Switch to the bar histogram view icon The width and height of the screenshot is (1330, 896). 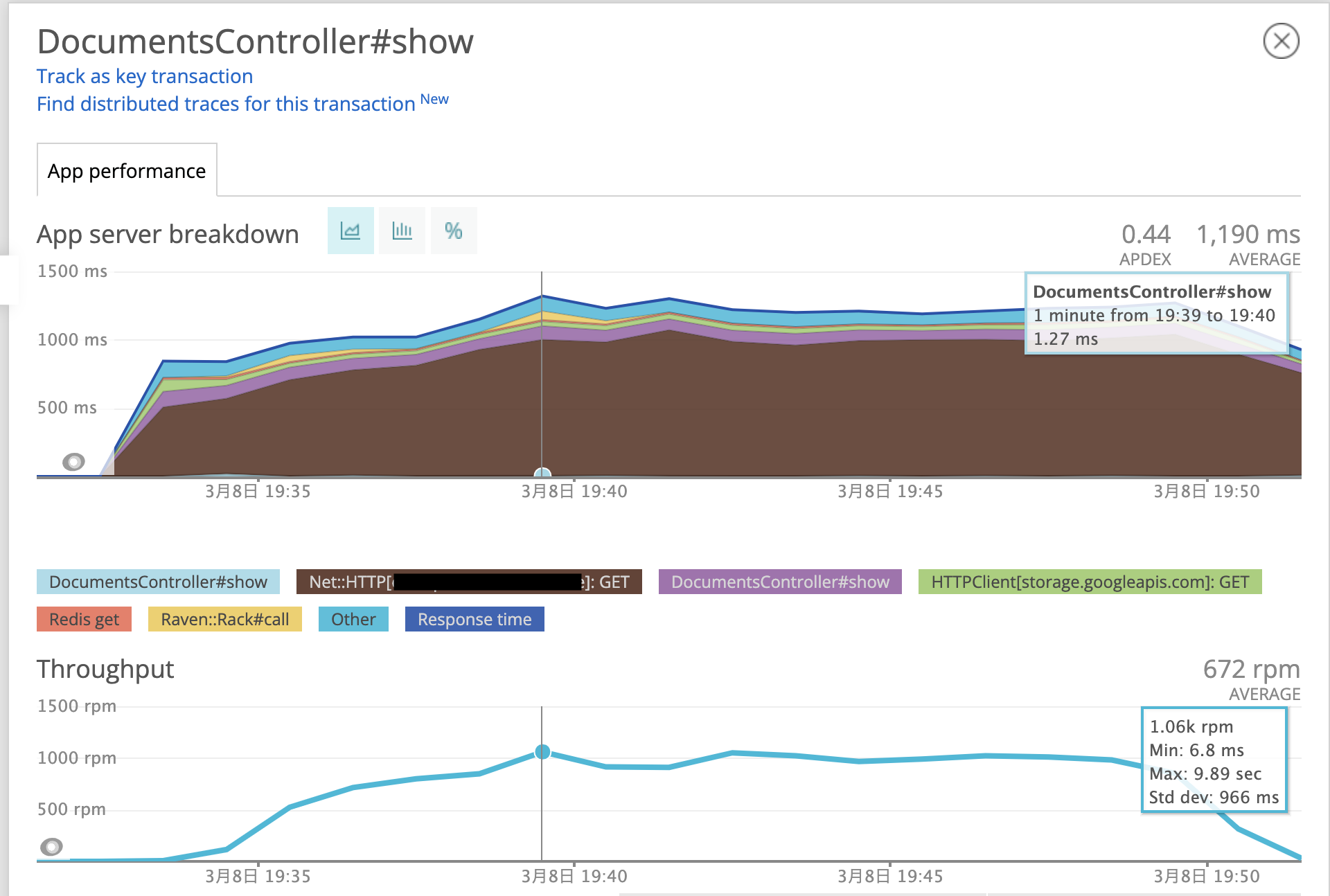[402, 231]
